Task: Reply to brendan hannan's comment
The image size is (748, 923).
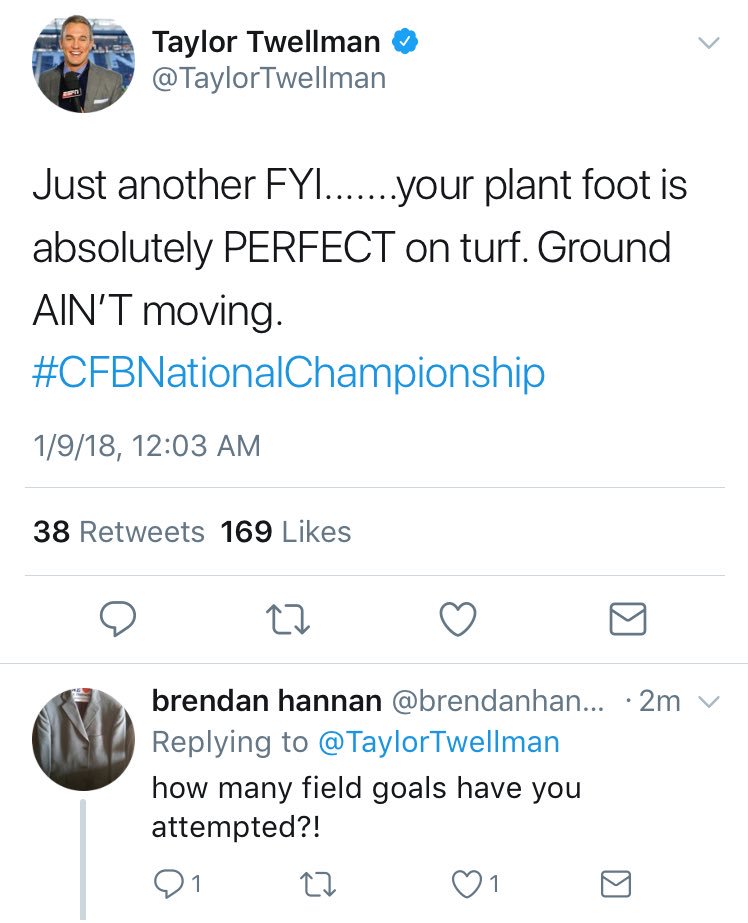Action: pyautogui.click(x=170, y=883)
